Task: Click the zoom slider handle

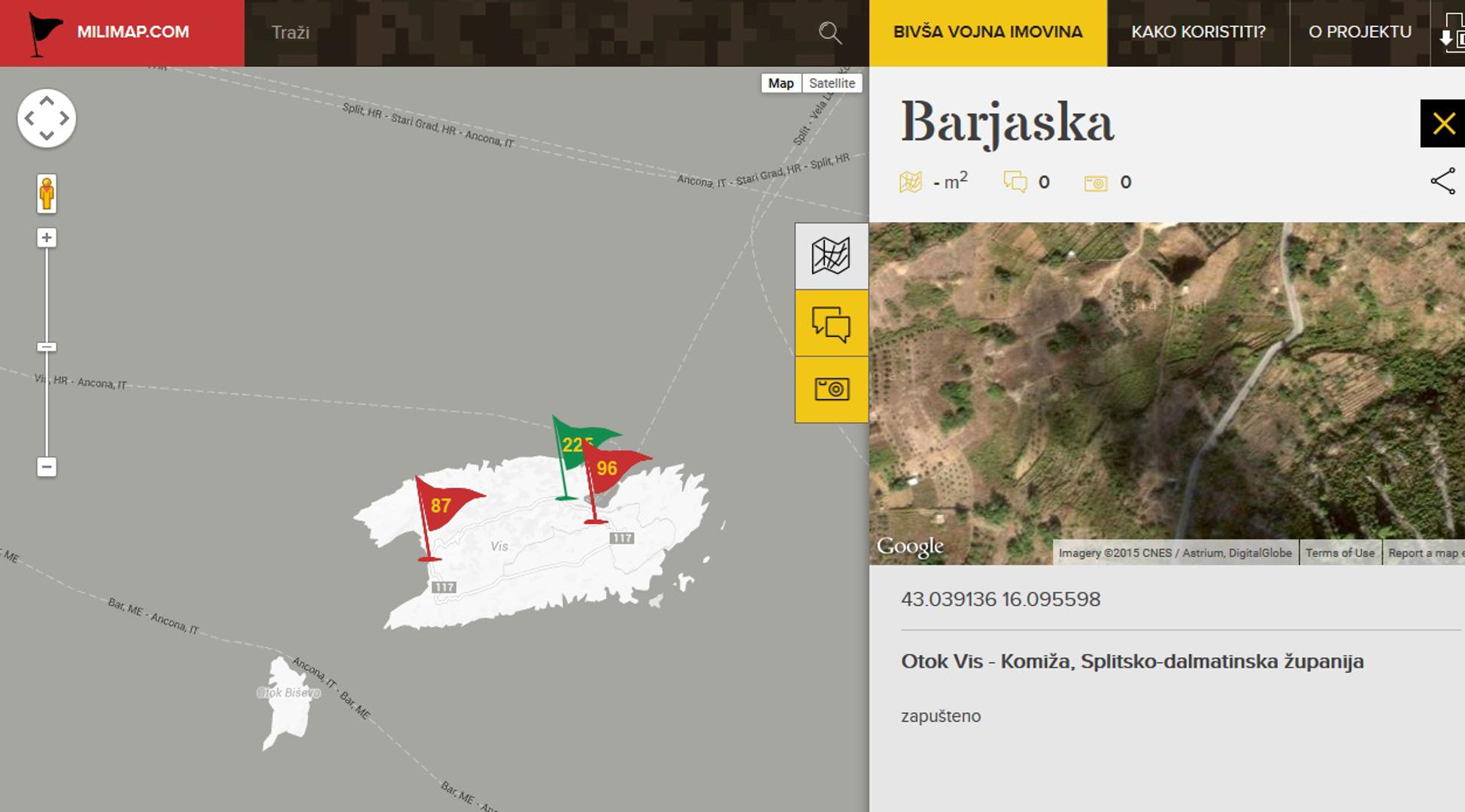Action: coord(47,347)
